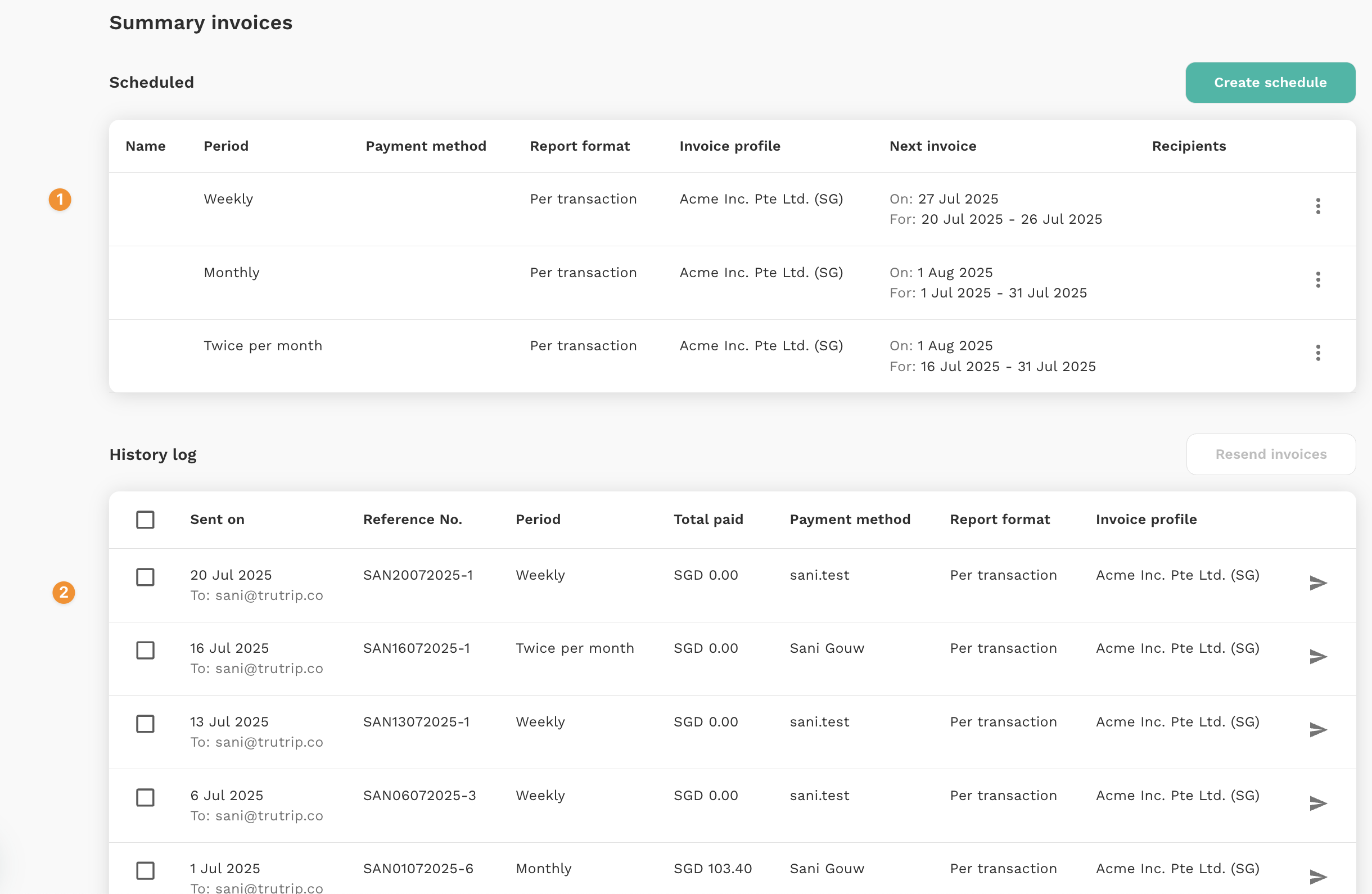The width and height of the screenshot is (1372, 894).
Task: Click the send arrow for SAN06072025-3
Action: (x=1319, y=803)
